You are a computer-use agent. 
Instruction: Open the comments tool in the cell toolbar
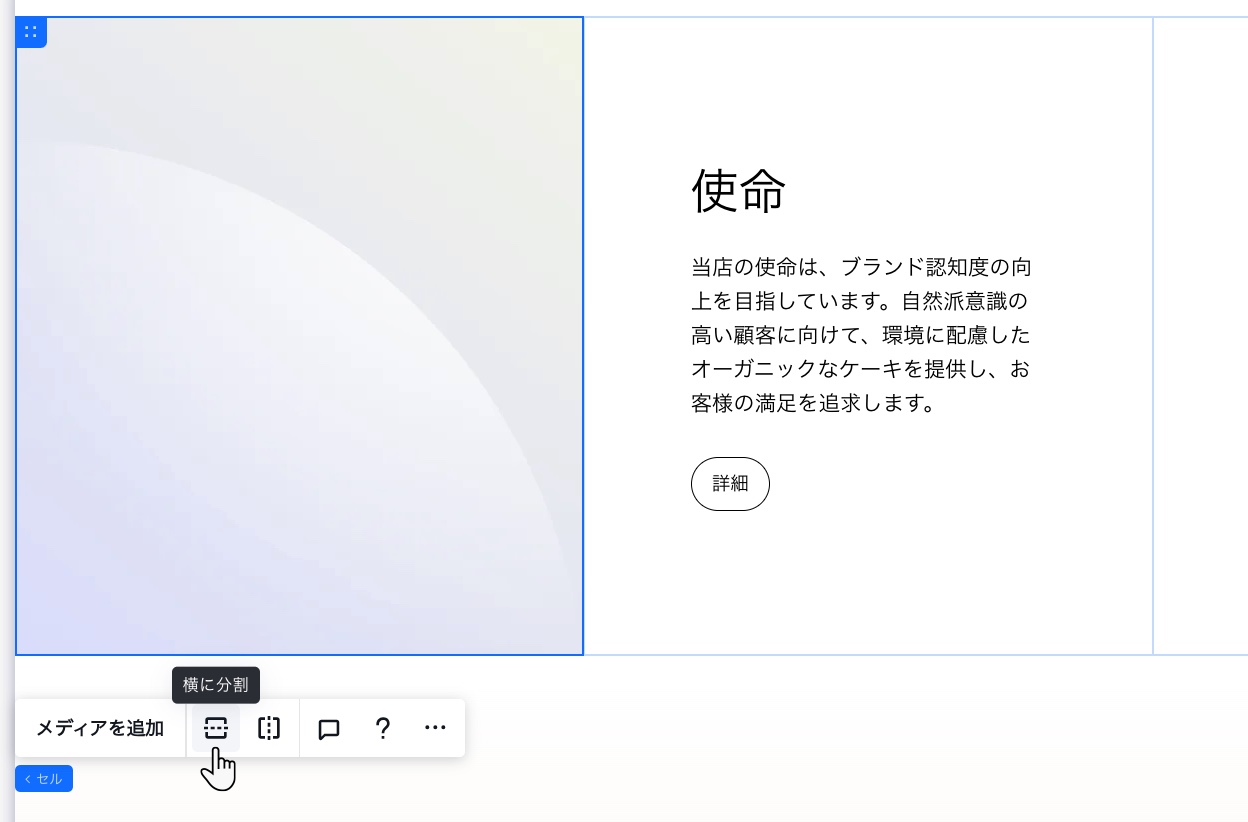pos(328,728)
